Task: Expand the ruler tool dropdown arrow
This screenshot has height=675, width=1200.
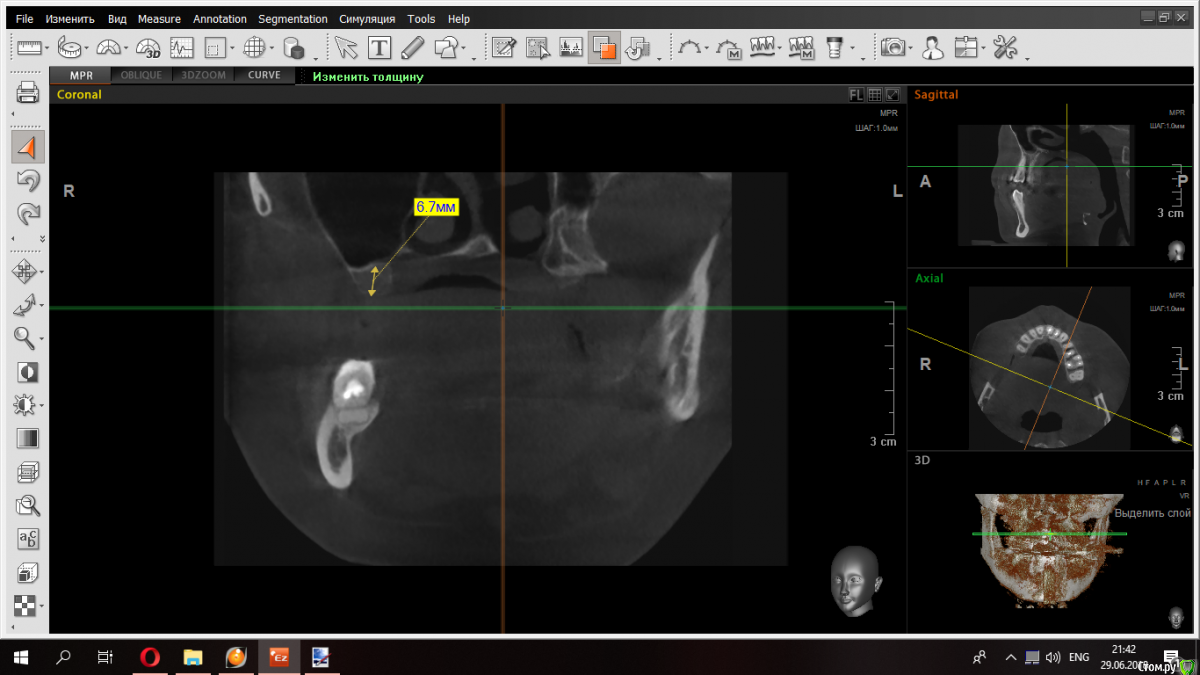Action: point(46,48)
